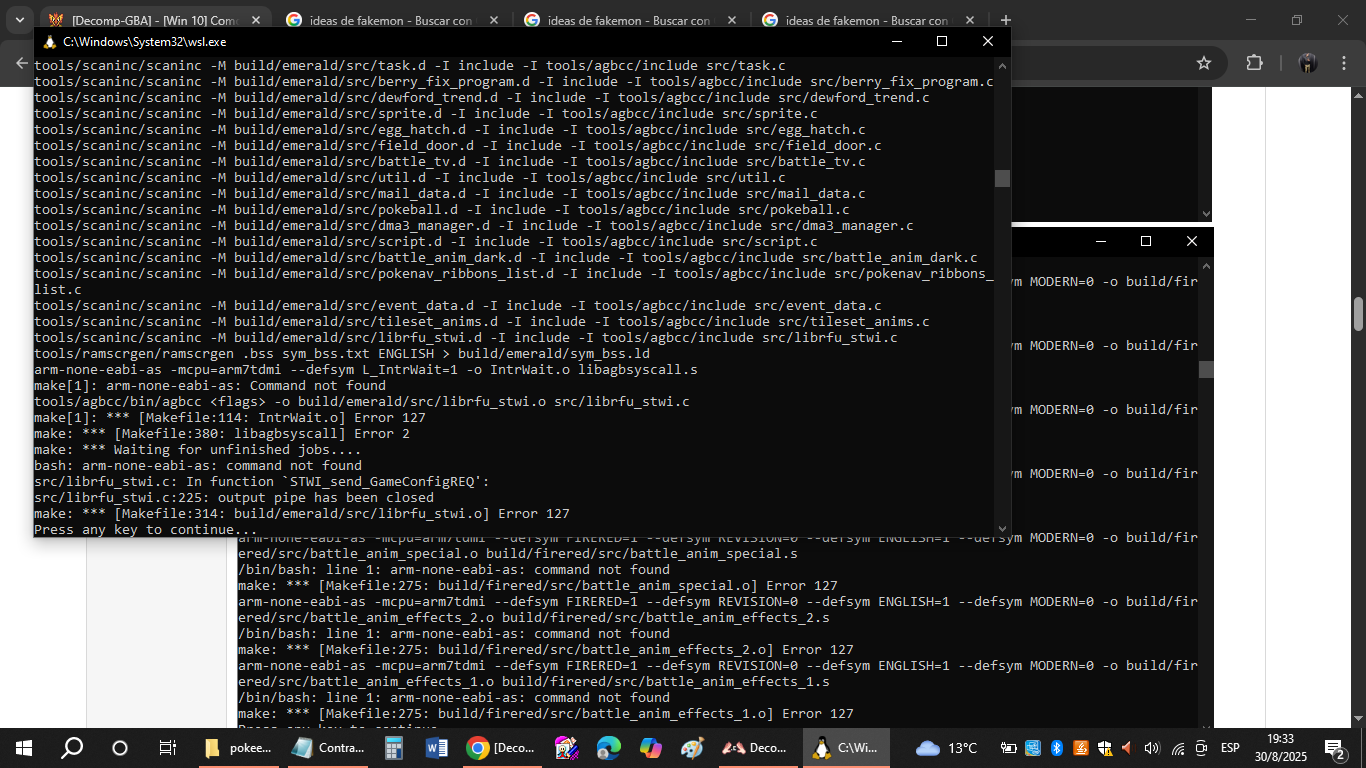Select the second ideas de fakemon tab
This screenshot has height=768, width=1366.
coord(618,20)
